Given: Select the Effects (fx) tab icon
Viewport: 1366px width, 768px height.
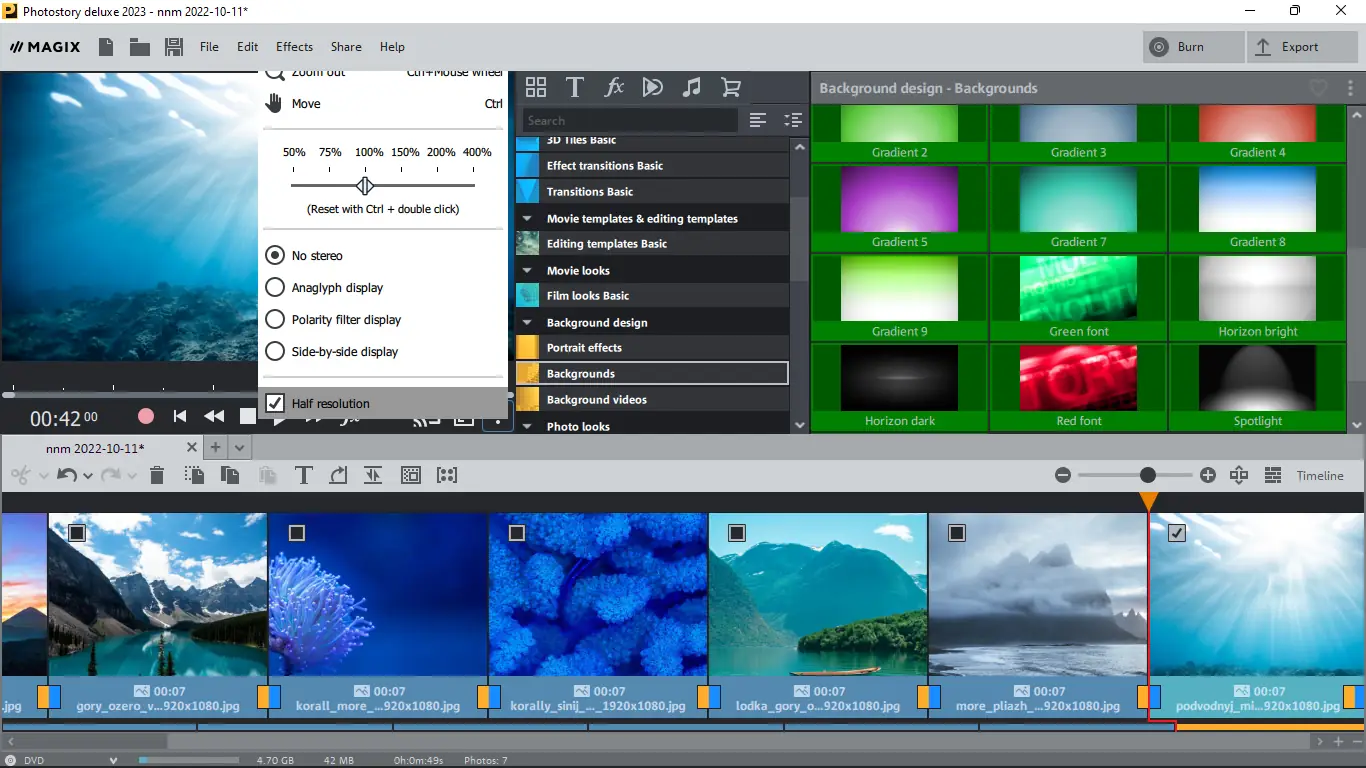Looking at the screenshot, I should pyautogui.click(x=614, y=87).
